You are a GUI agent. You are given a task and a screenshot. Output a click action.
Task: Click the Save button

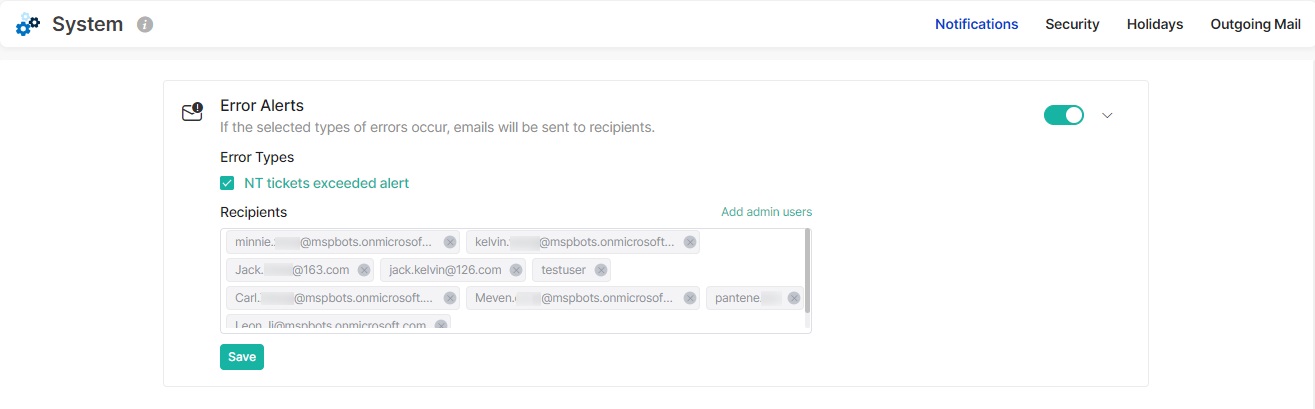[242, 357]
